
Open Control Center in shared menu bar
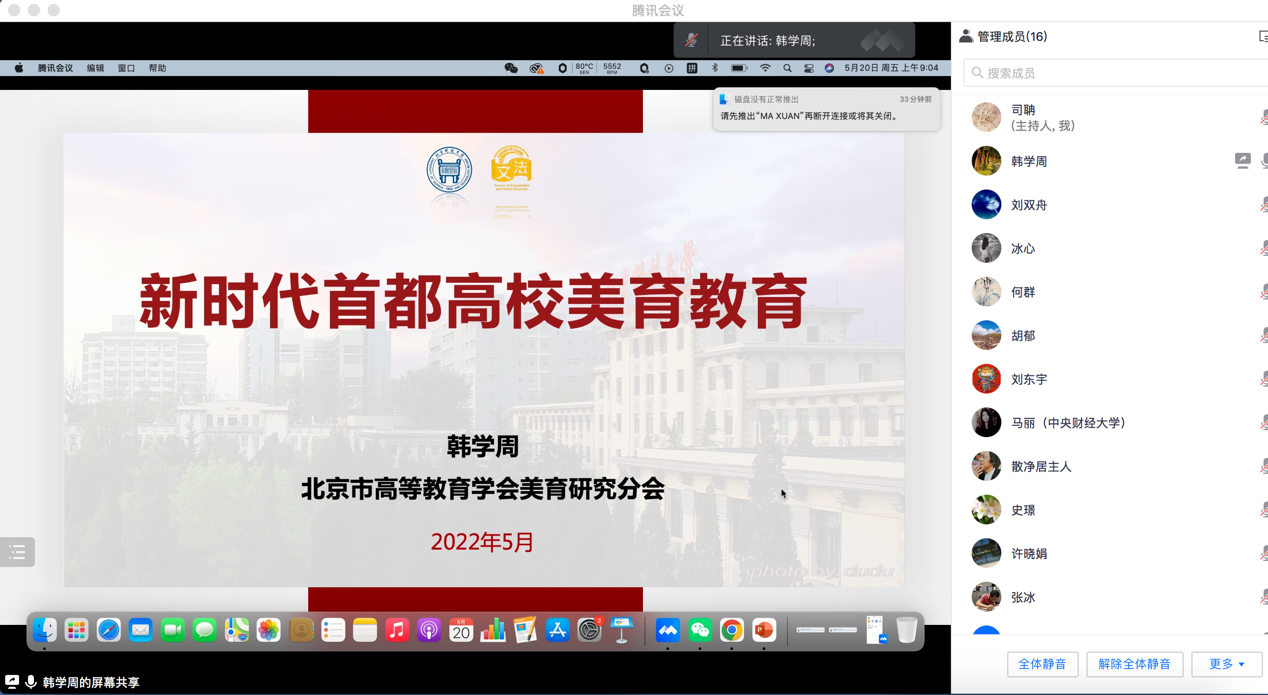click(x=808, y=68)
